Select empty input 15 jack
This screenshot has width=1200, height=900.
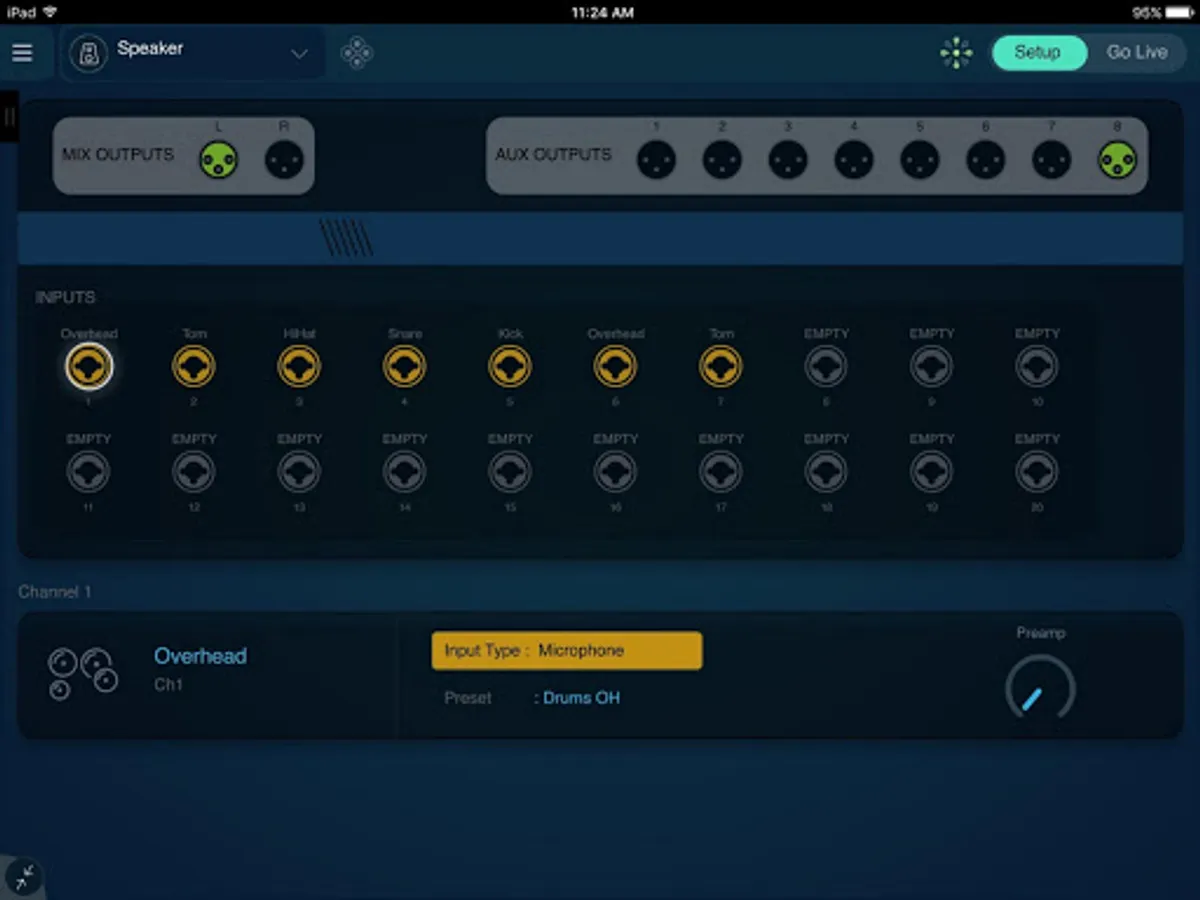(x=510, y=472)
